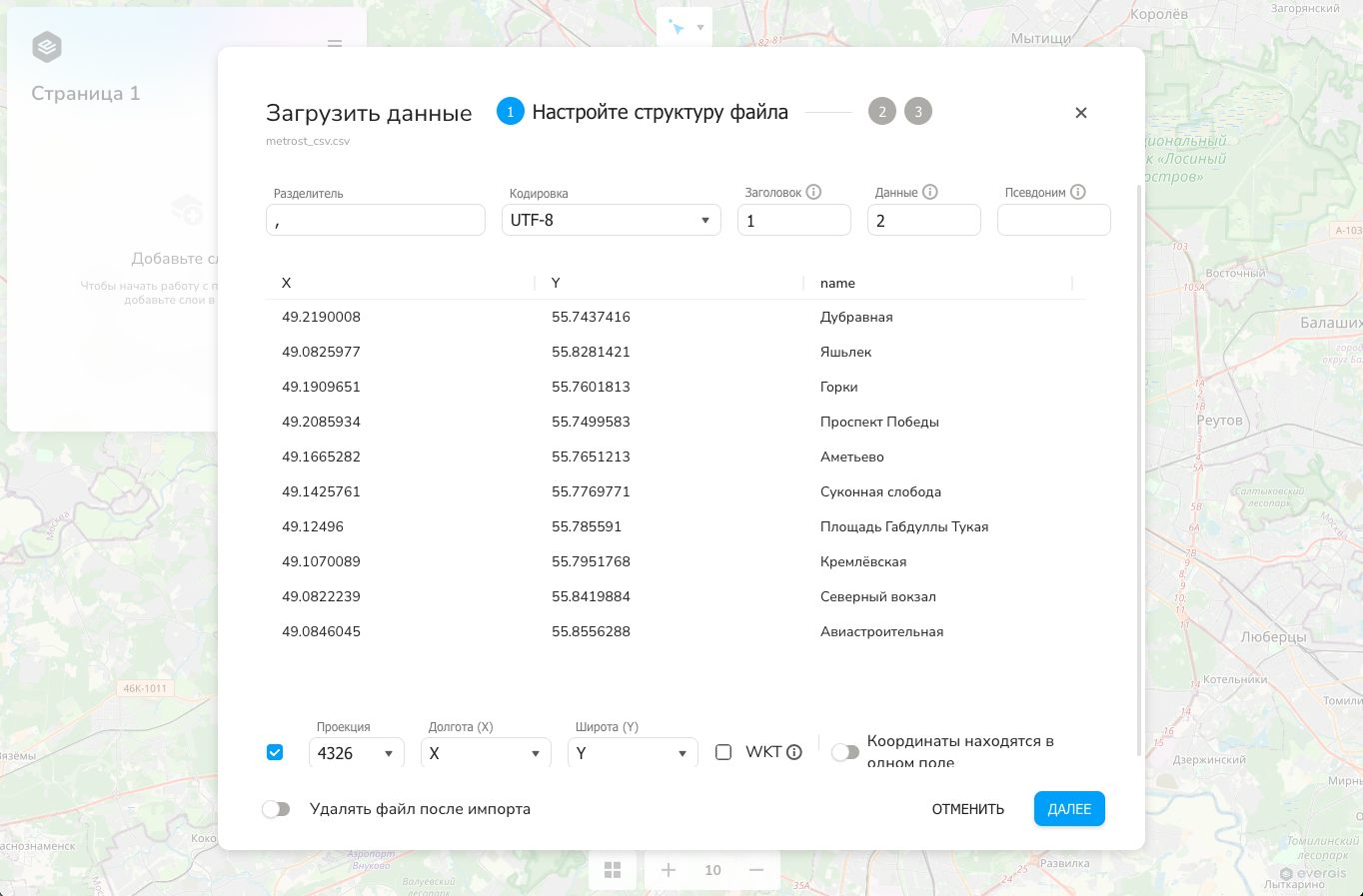
Task: Click the zoom level value 10
Action: (x=712, y=870)
